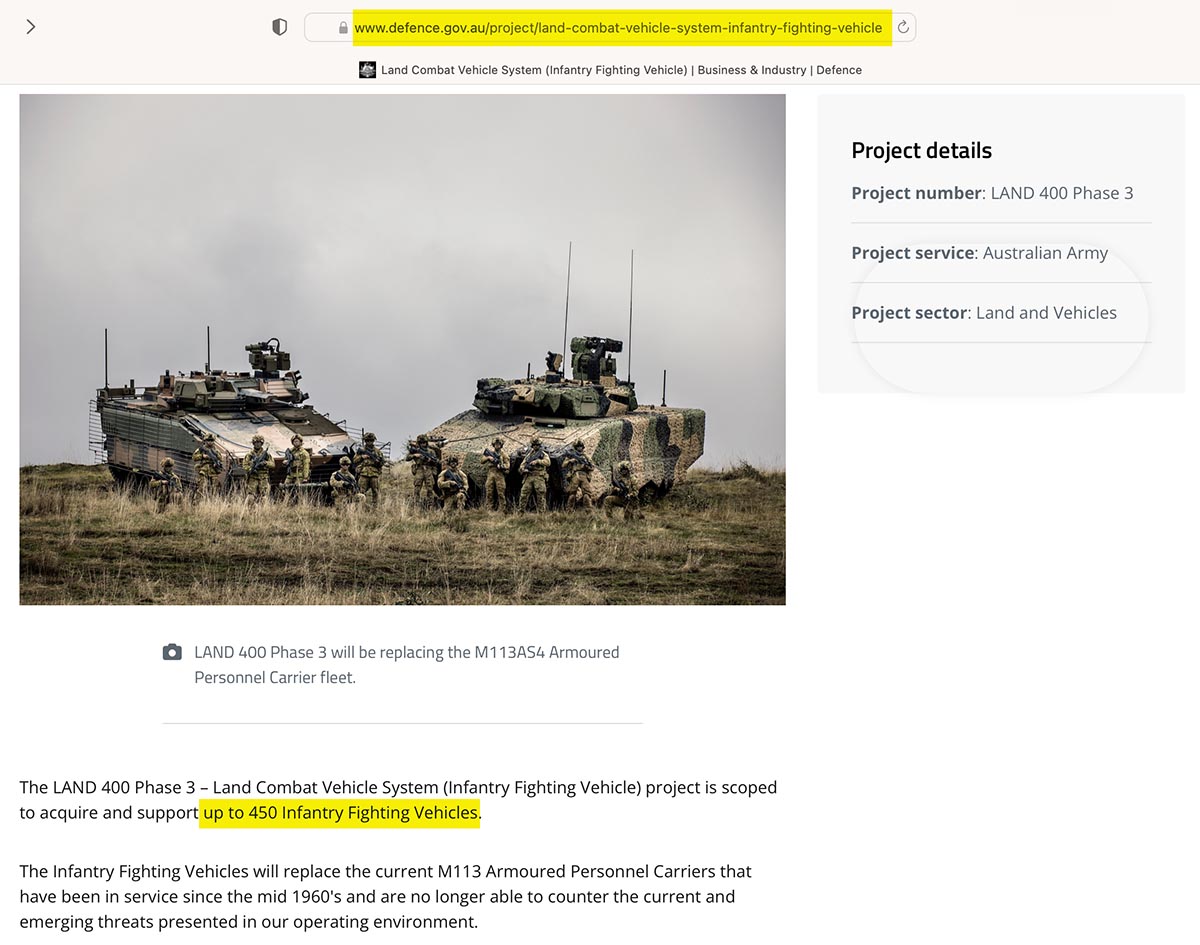
Task: Select the Land Combat Vehicle System tab title
Action: coord(621,70)
